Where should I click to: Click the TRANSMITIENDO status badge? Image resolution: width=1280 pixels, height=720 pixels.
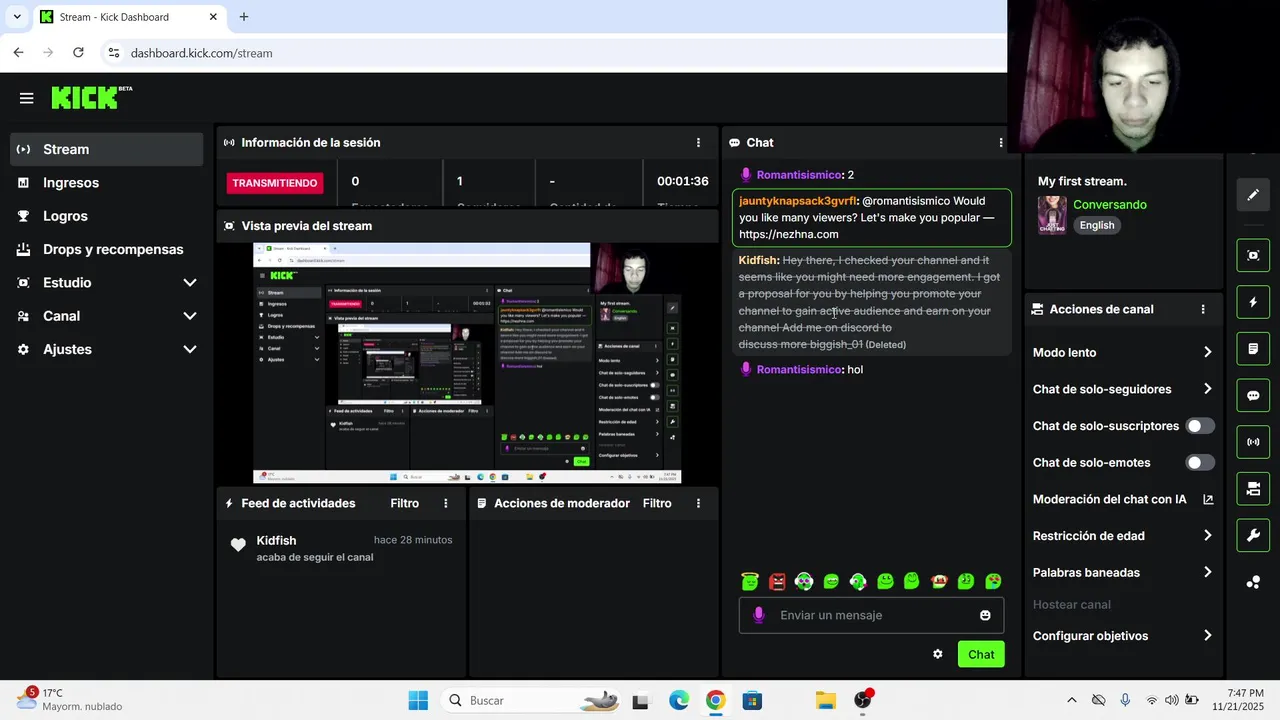click(x=275, y=183)
